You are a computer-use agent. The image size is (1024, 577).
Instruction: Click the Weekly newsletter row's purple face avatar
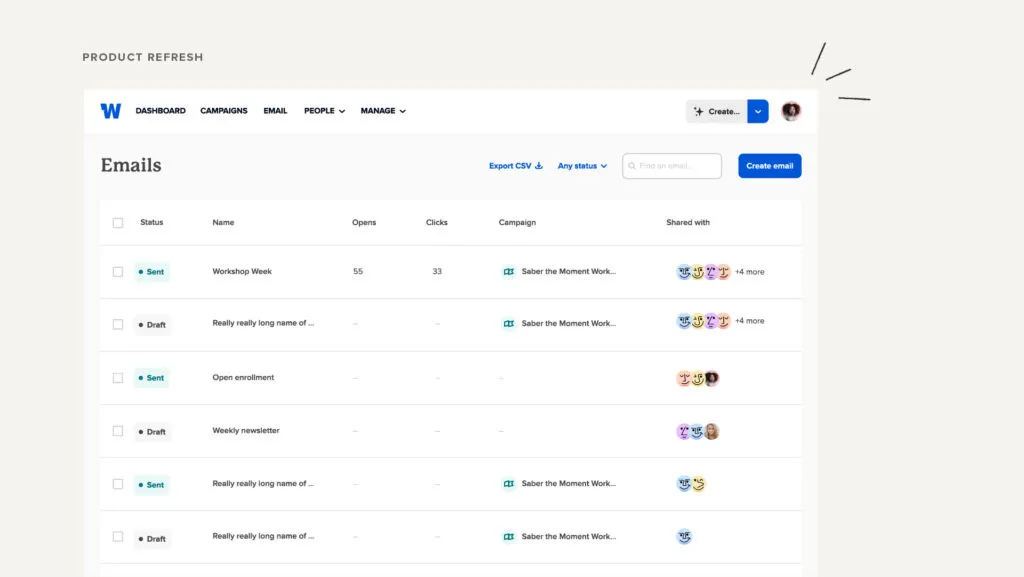click(x=683, y=431)
